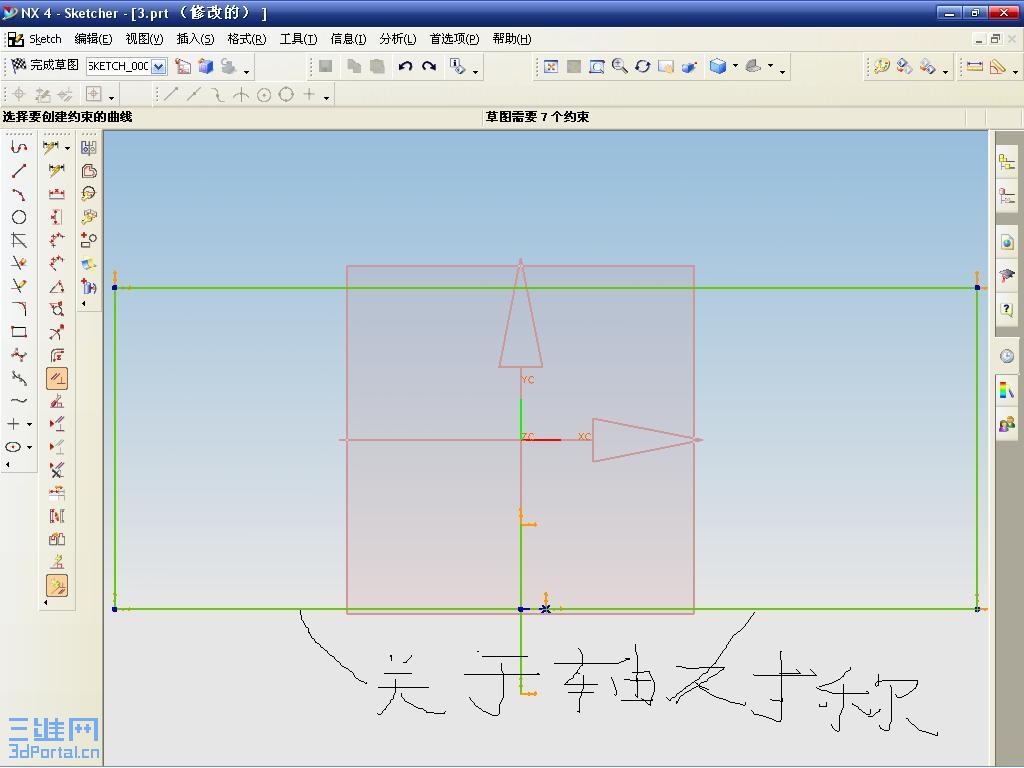Click the 完成草图 finish sketch button
Viewport: 1024px width, 768px height.
(x=45, y=65)
